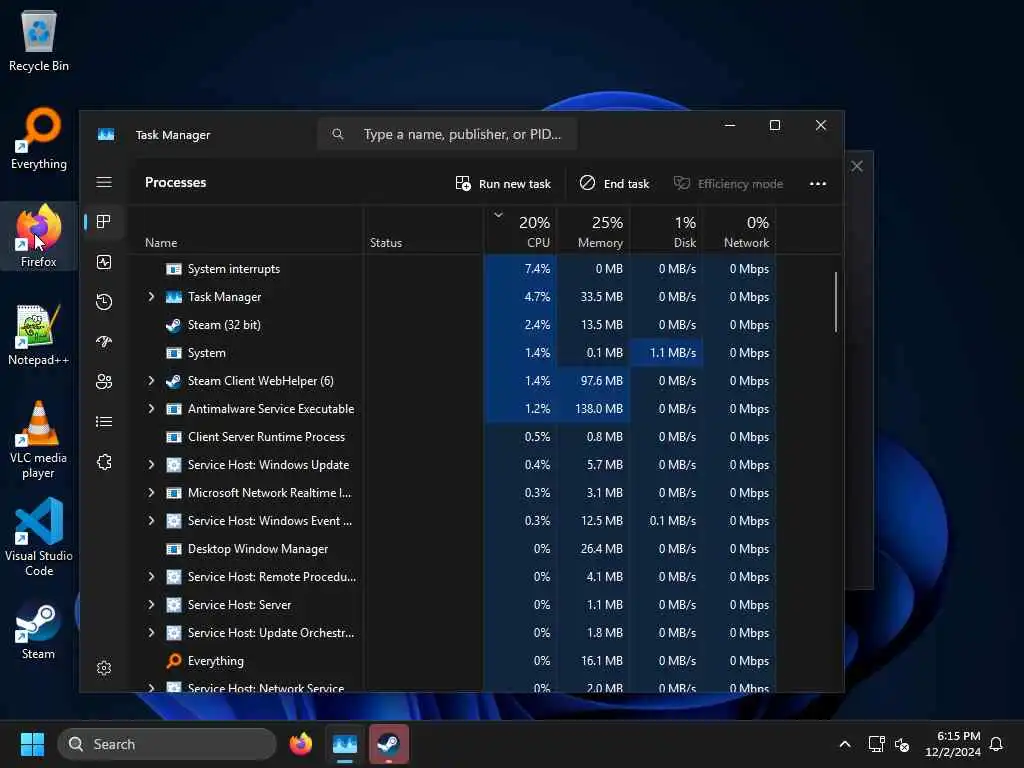The image size is (1024, 768).
Task: Click the Desktop Window Manager process icon
Action: (174, 549)
